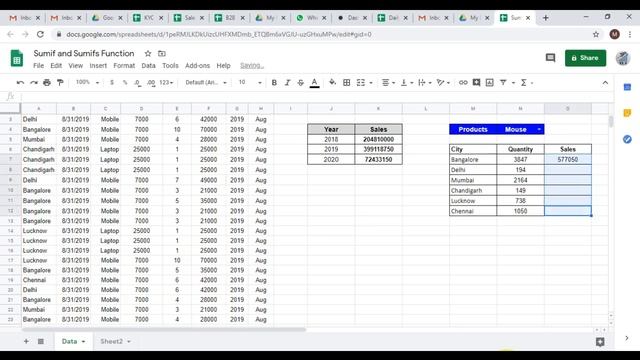This screenshot has width=640, height=360.
Task: Select the Paint format tool
Action: [60, 83]
